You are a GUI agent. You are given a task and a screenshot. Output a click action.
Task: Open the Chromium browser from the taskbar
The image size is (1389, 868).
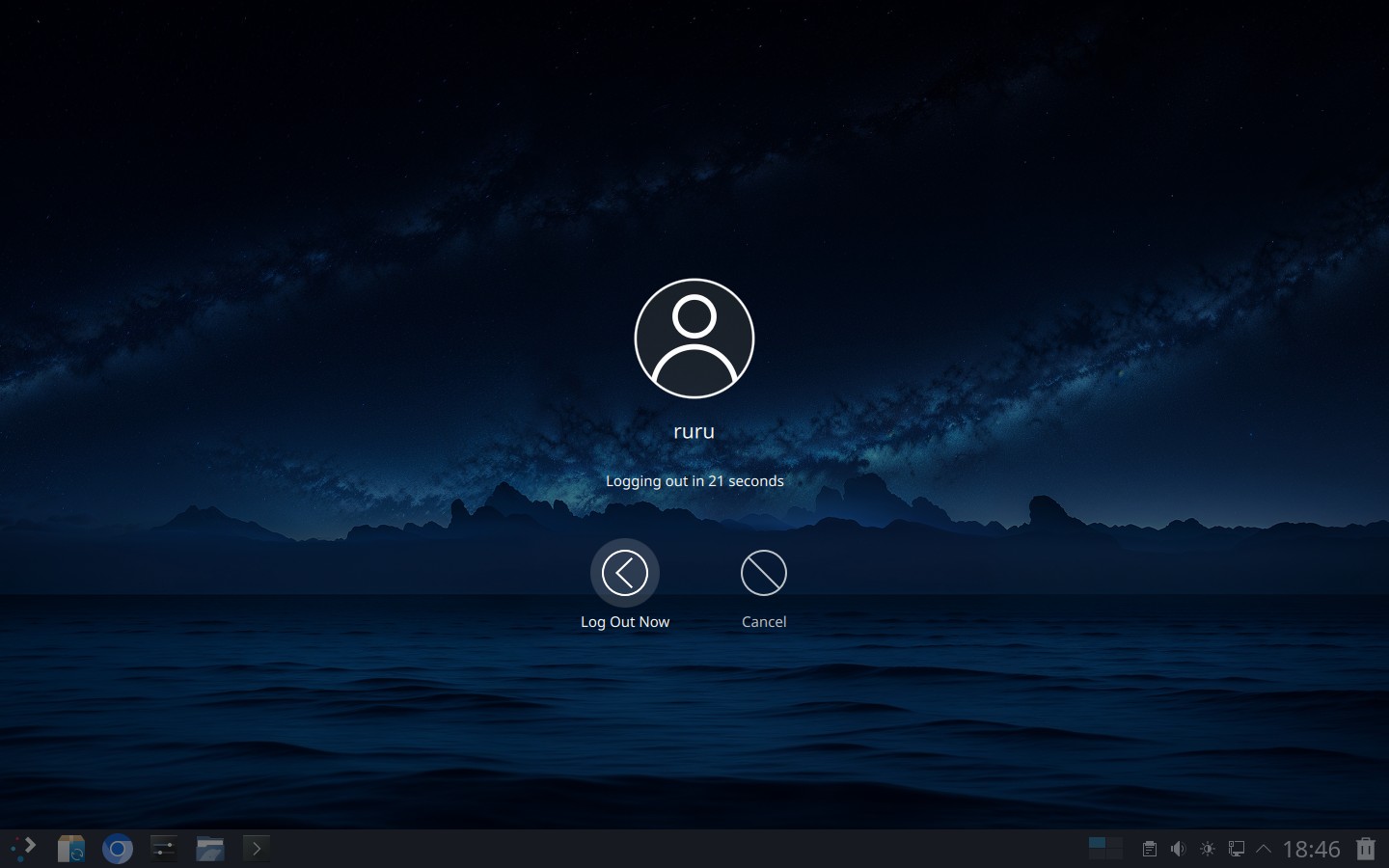pyautogui.click(x=117, y=849)
